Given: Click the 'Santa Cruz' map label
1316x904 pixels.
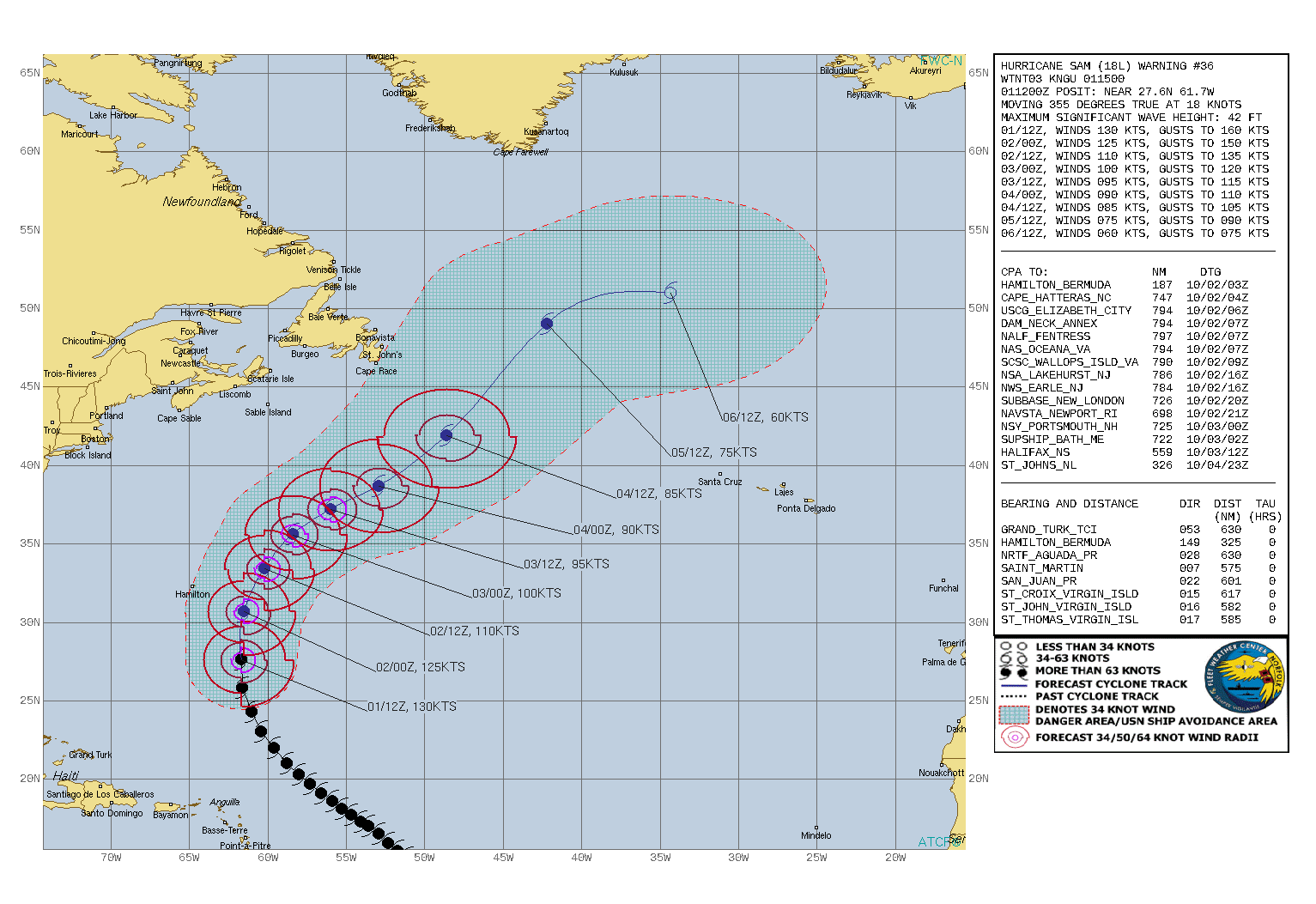Looking at the screenshot, I should coord(720,482).
